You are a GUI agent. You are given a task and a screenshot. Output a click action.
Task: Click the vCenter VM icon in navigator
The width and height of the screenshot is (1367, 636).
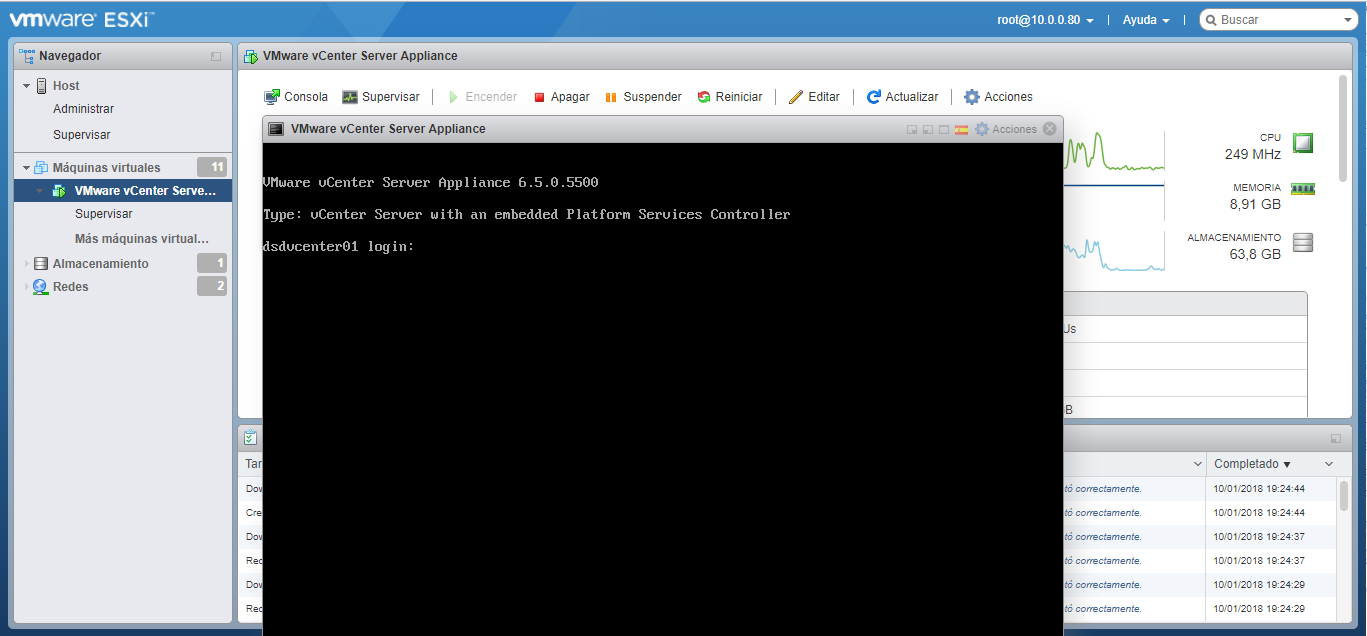pos(59,191)
